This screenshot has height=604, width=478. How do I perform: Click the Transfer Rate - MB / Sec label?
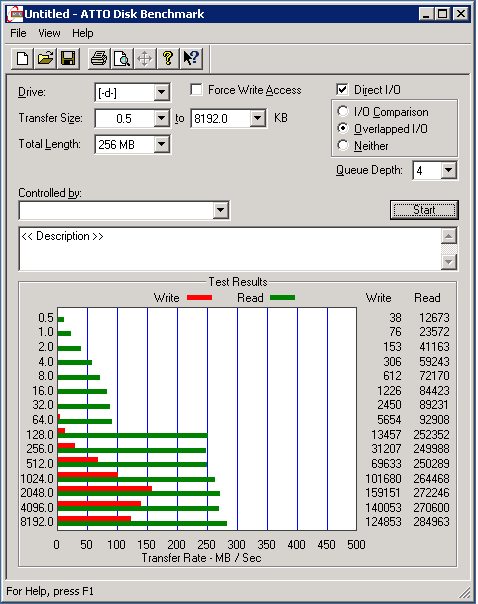tap(201, 558)
